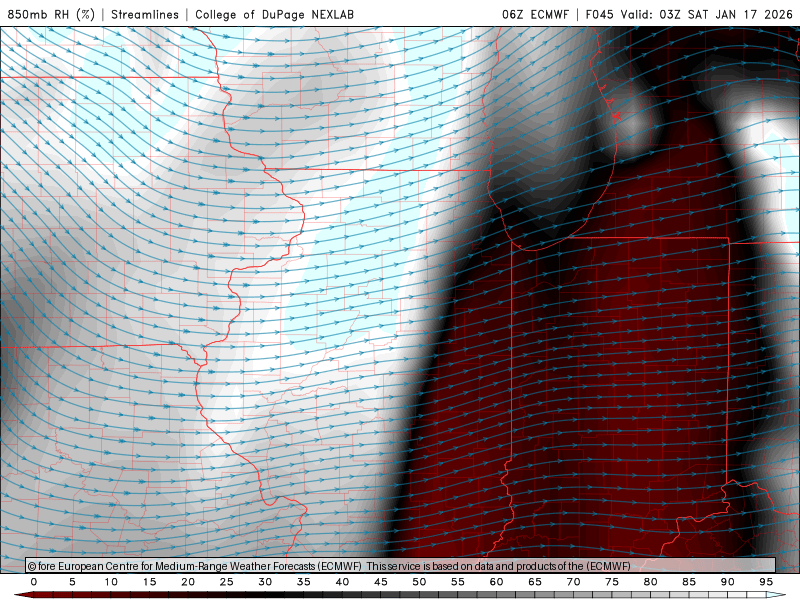Click the "850mb RH (%)" title text

[51, 14]
